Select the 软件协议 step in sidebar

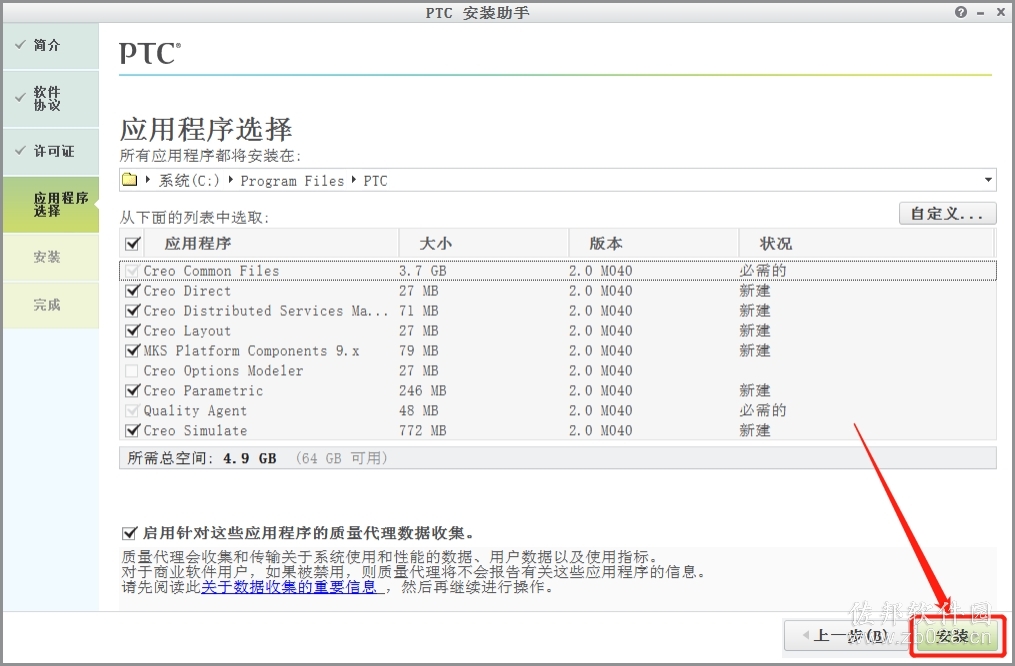(x=51, y=98)
